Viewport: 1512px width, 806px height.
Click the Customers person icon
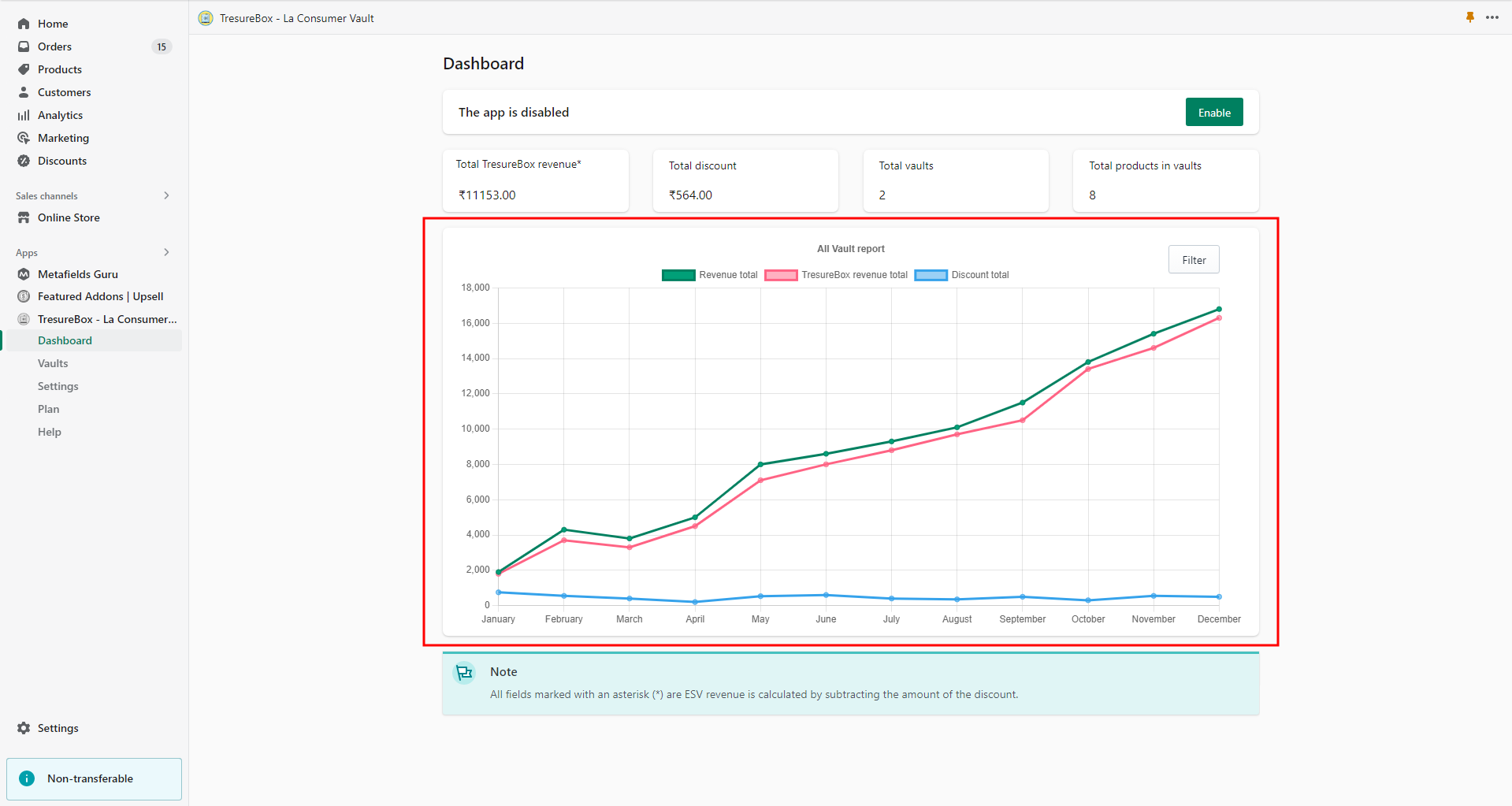pyautogui.click(x=24, y=92)
